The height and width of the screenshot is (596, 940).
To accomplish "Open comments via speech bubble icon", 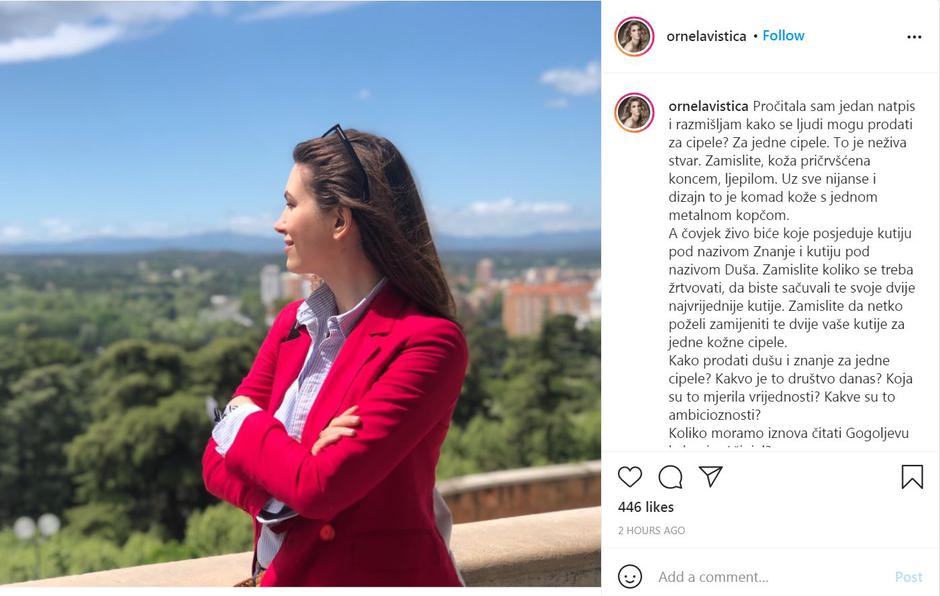I will (x=670, y=477).
